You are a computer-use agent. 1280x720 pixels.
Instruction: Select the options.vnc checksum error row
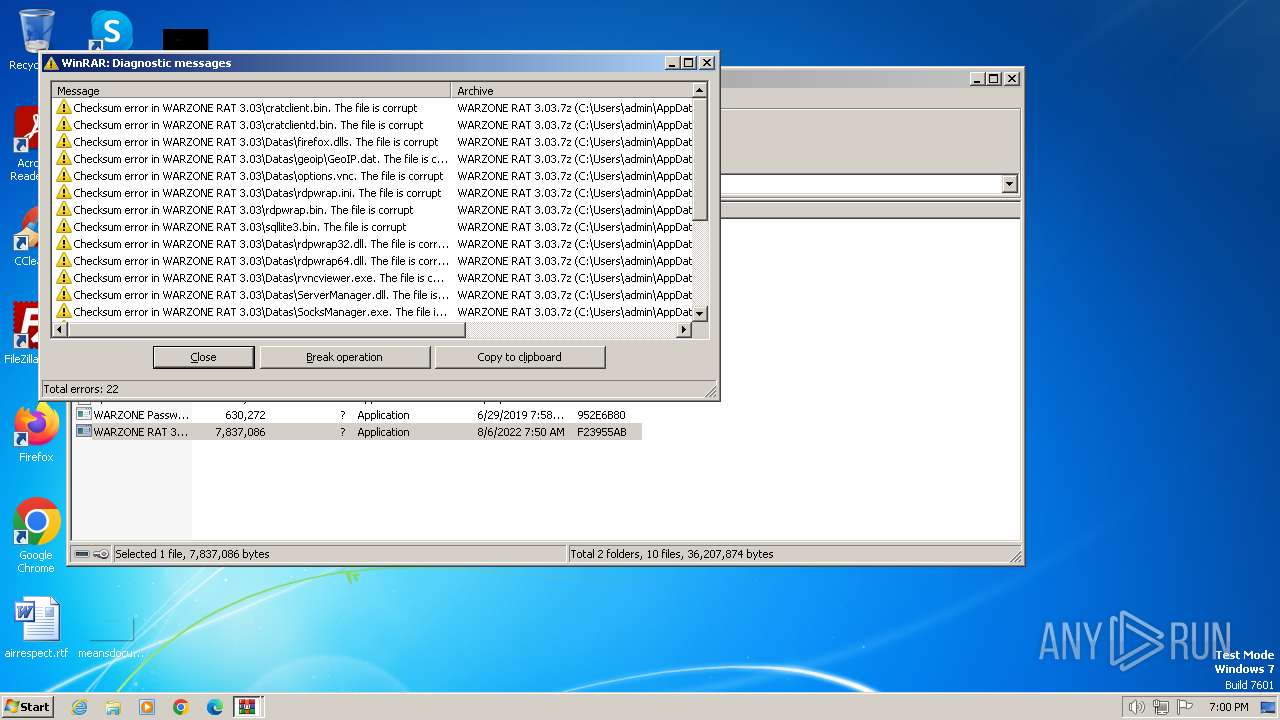(x=372, y=176)
